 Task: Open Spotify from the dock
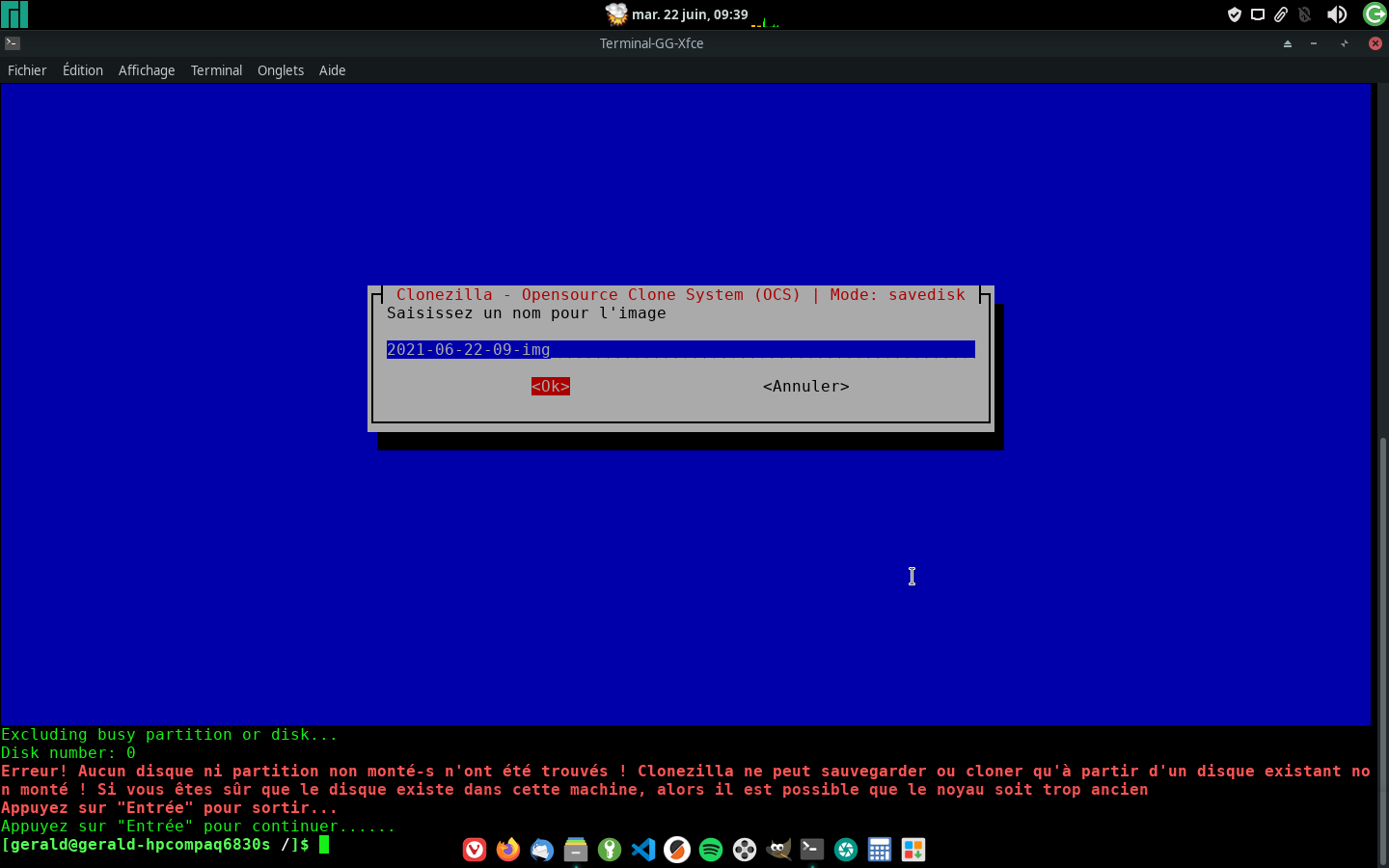(711, 850)
